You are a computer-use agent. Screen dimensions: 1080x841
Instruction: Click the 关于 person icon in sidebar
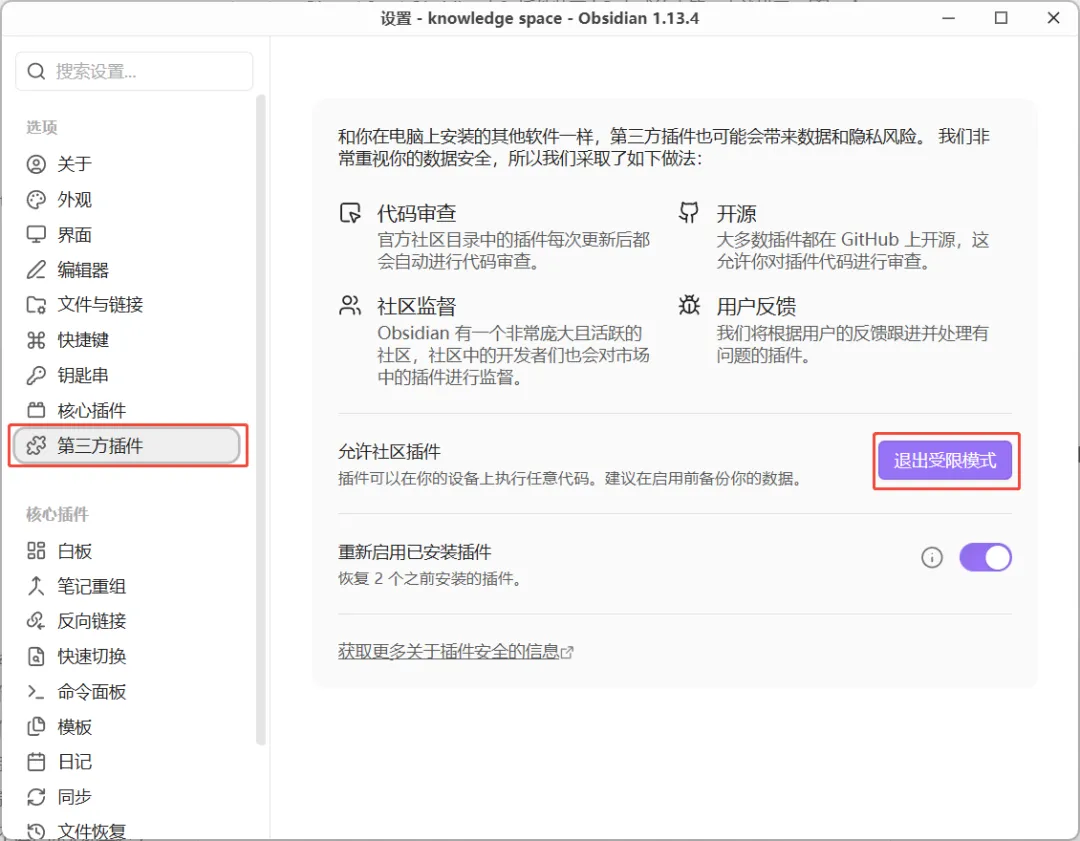coord(36,164)
